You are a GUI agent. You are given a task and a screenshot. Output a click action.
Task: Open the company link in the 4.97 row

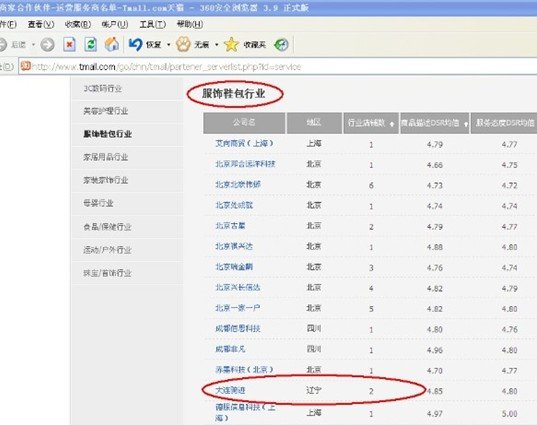tap(245, 412)
